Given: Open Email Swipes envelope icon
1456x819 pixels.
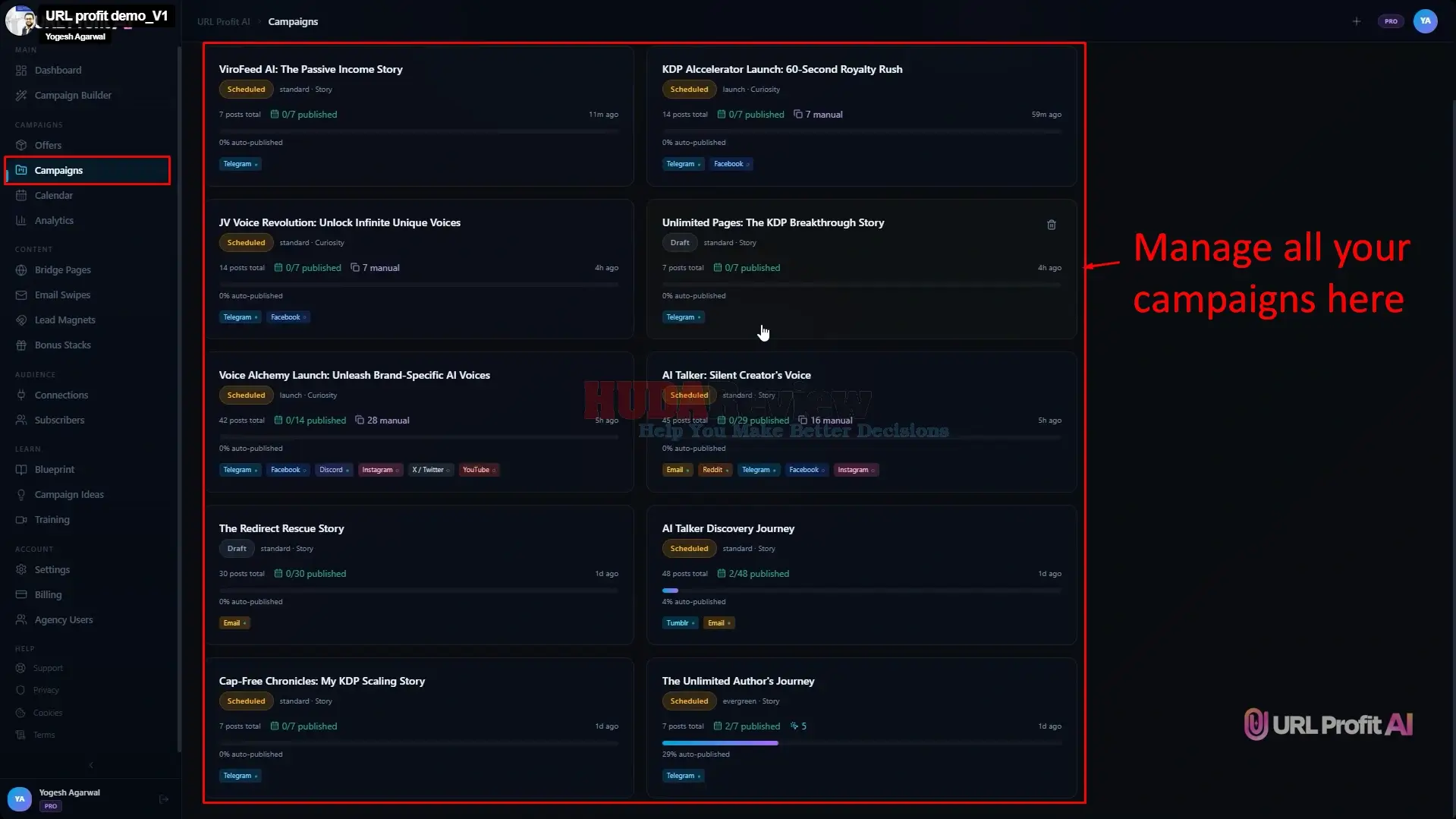Looking at the screenshot, I should [x=21, y=295].
